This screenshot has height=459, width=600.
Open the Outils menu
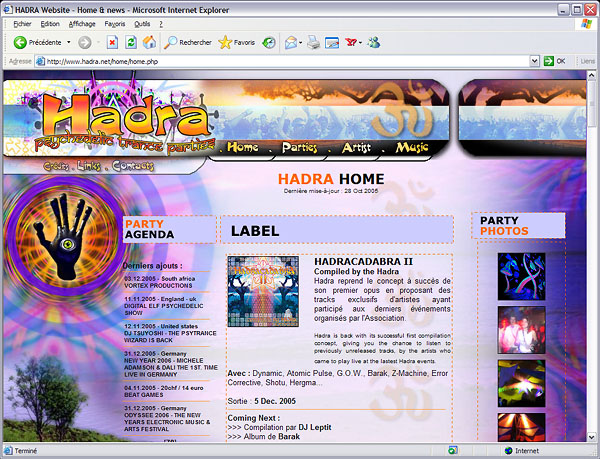click(142, 24)
